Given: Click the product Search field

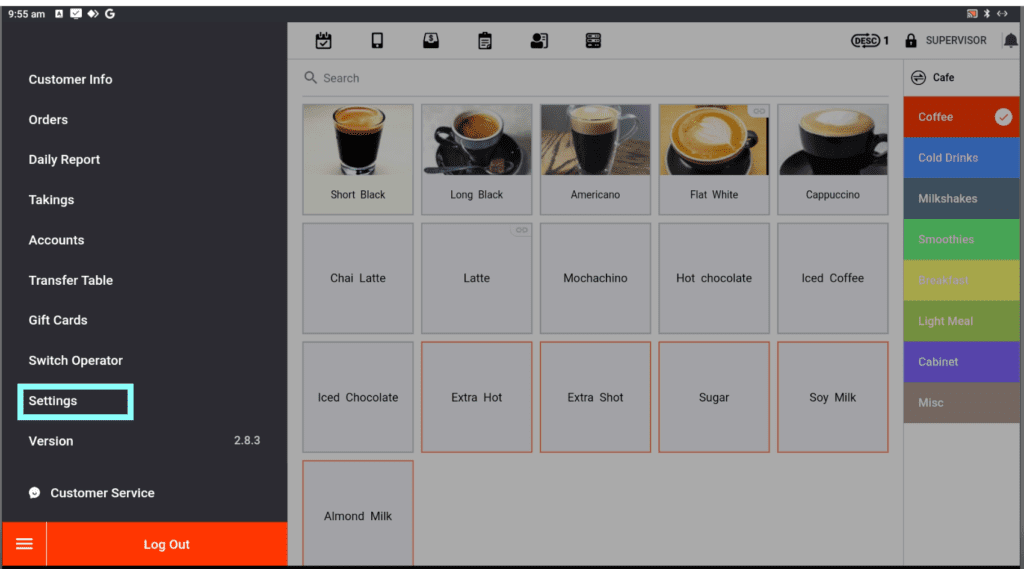Looking at the screenshot, I should click(x=600, y=78).
